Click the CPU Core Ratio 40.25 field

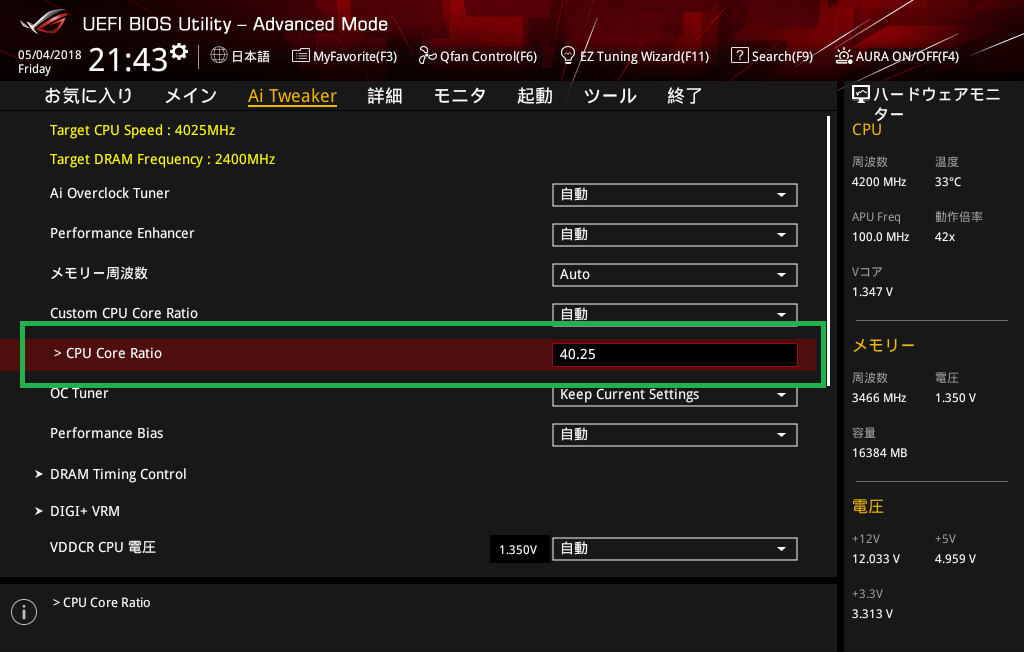(675, 355)
